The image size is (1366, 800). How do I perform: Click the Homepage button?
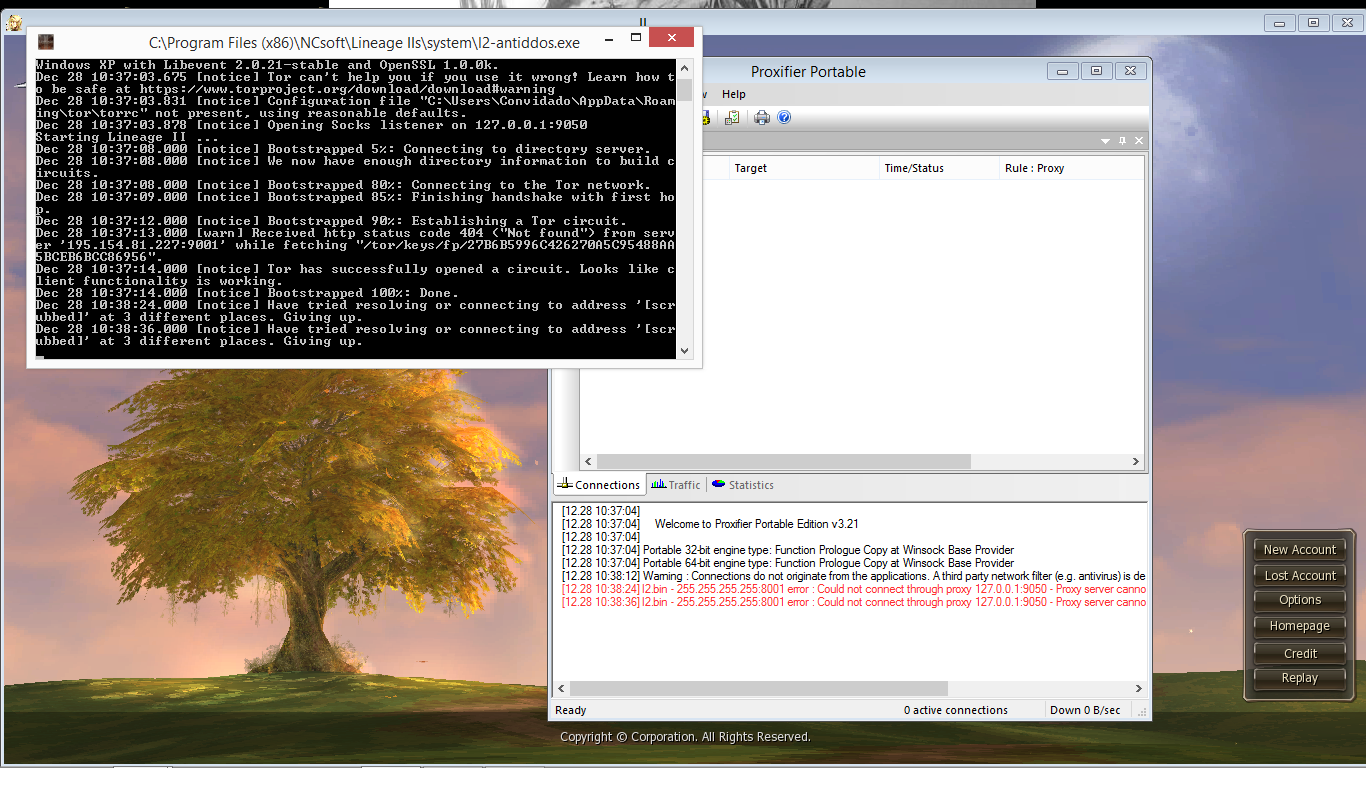coord(1299,626)
